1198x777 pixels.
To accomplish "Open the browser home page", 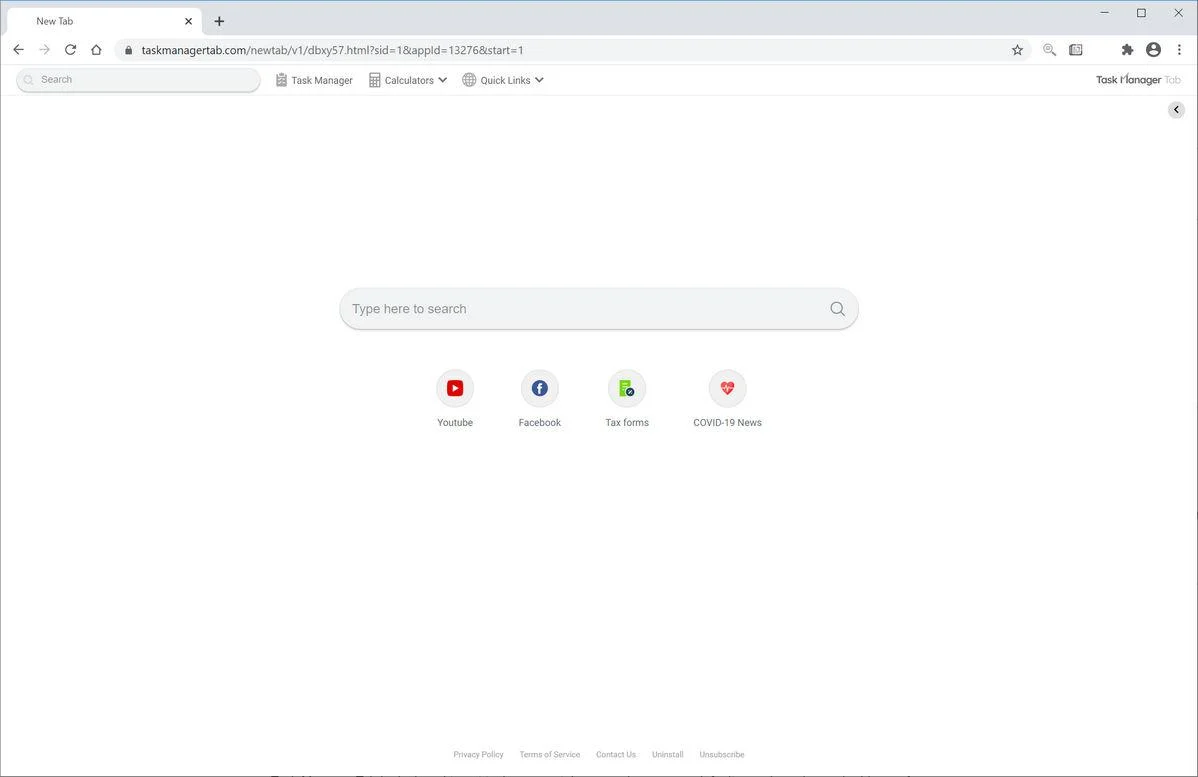I will coord(96,50).
